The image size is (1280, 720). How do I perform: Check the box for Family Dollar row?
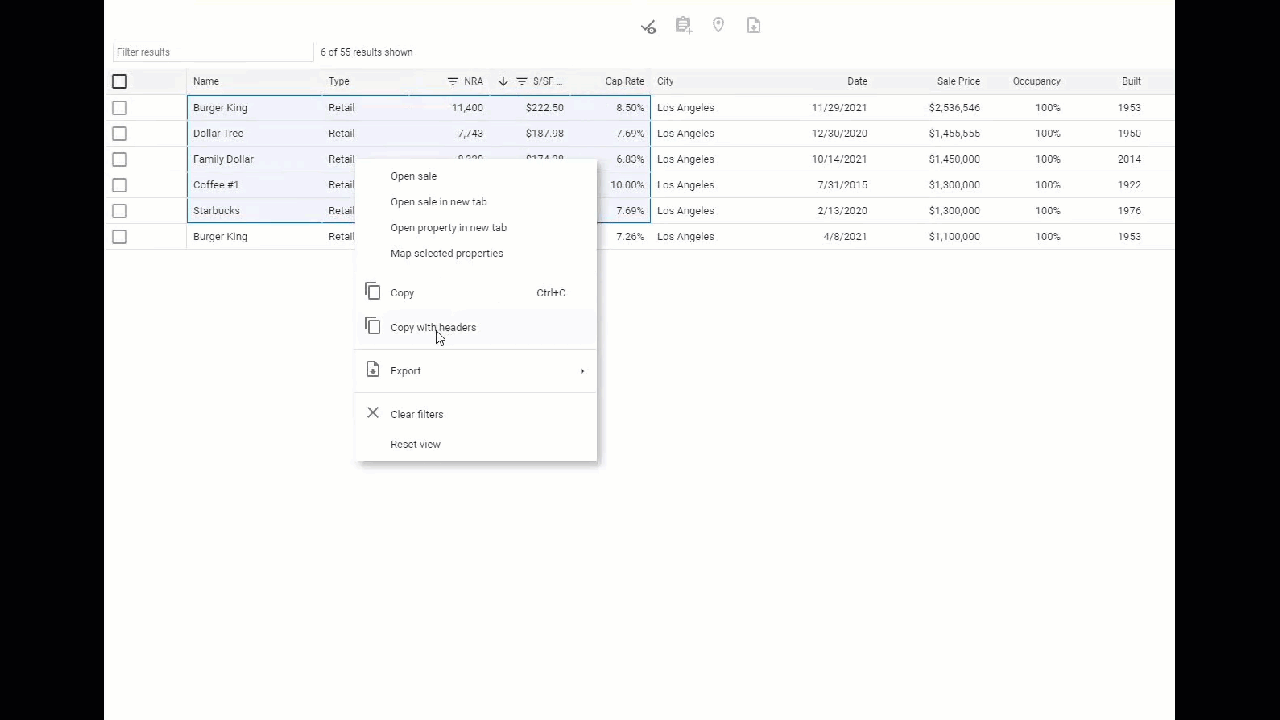point(119,159)
